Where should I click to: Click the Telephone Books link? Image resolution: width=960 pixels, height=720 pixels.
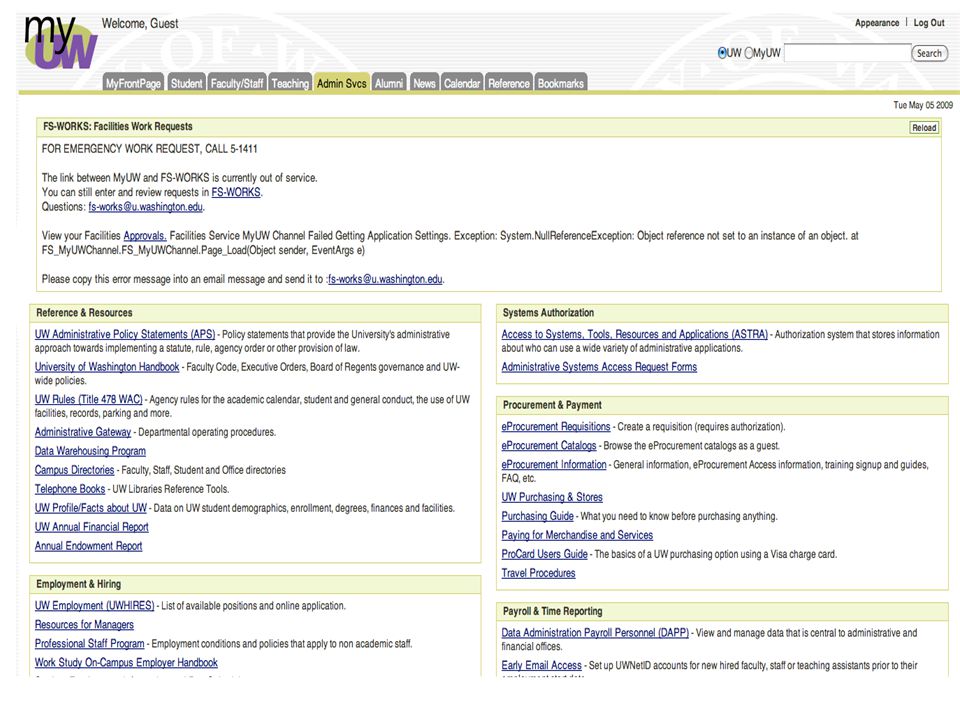[x=70, y=489]
